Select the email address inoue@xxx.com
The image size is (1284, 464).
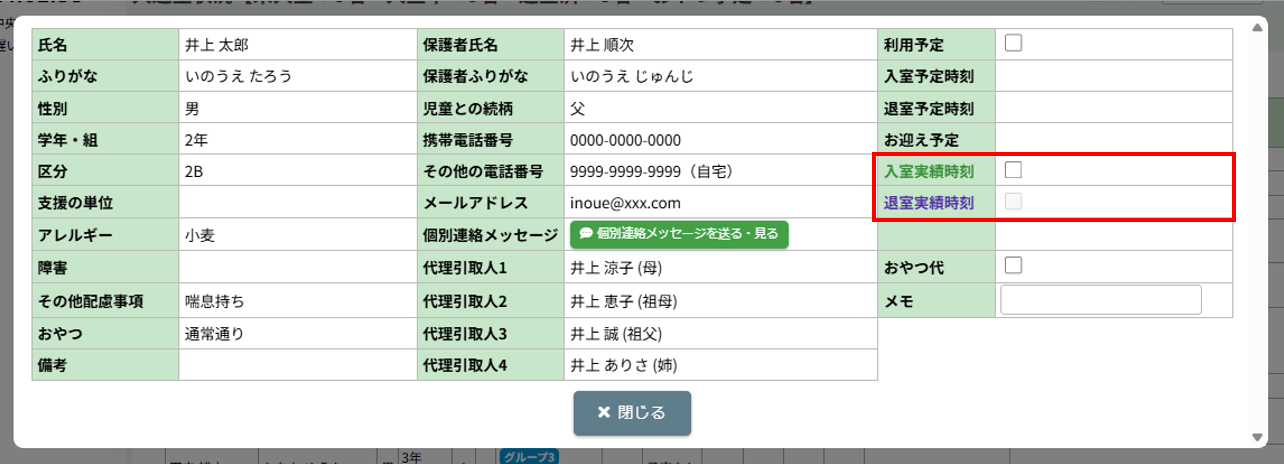coord(625,203)
